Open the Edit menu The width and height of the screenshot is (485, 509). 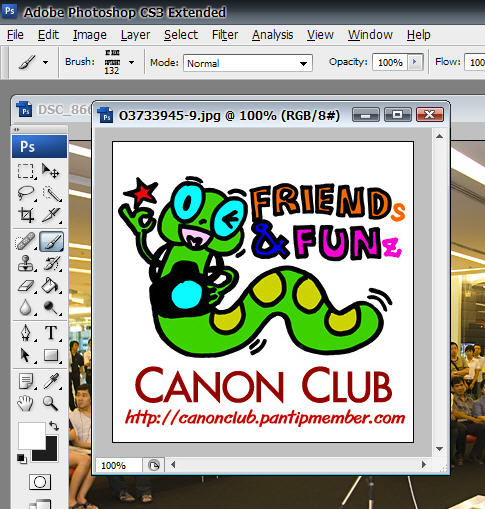point(48,35)
